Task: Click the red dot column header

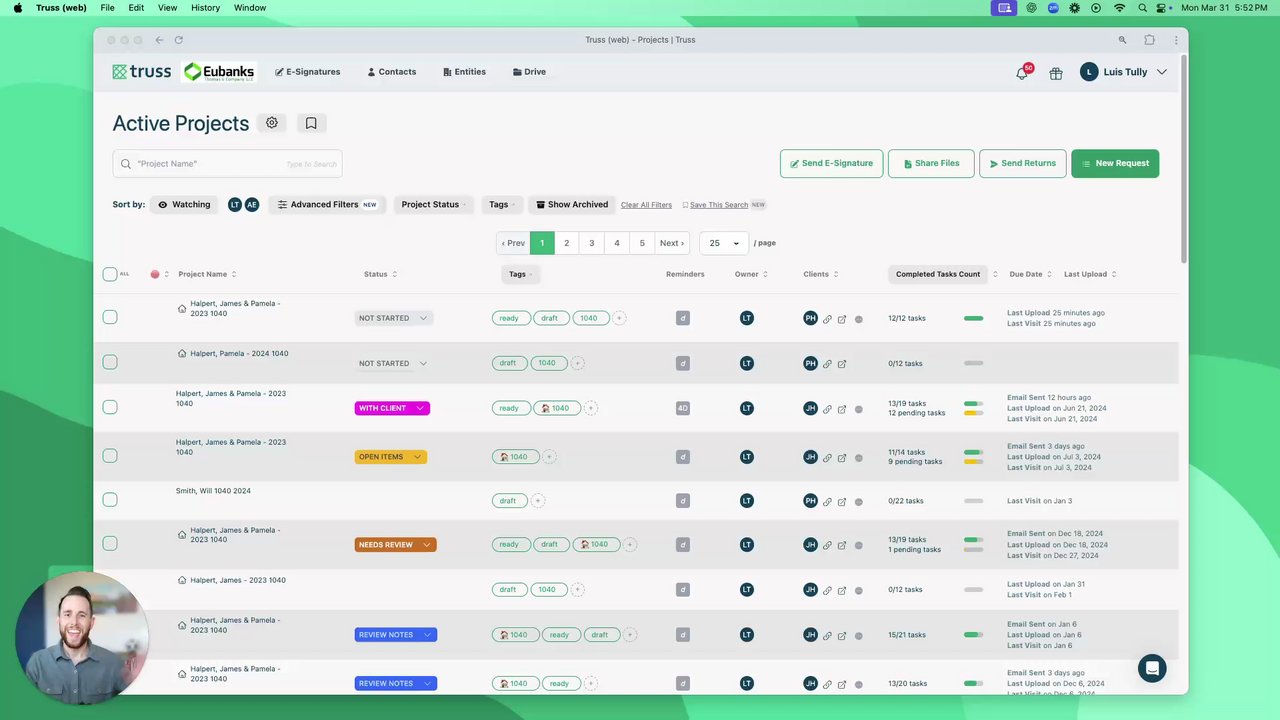Action: click(155, 274)
